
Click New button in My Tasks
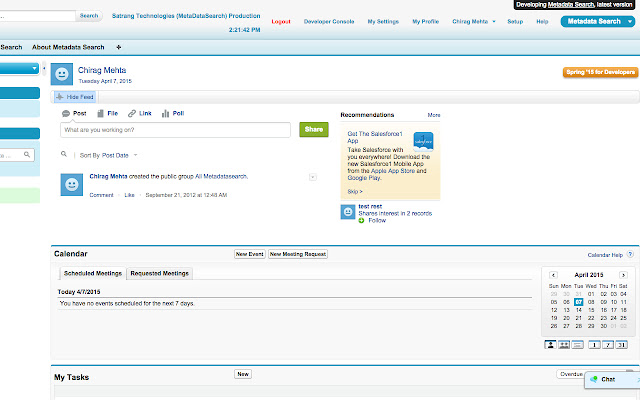pos(243,374)
